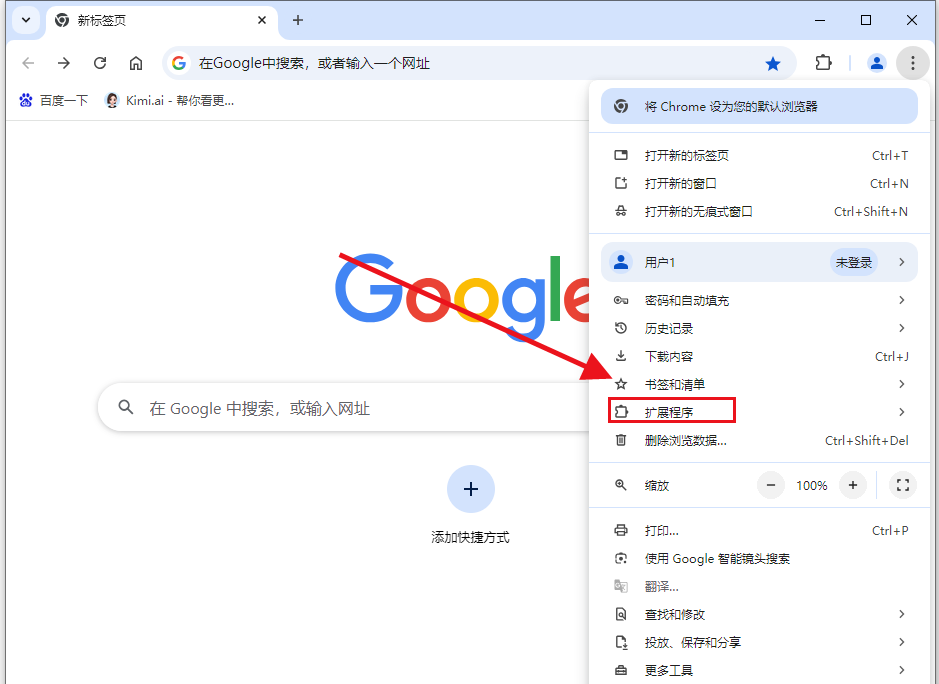Select 打开新的无痕式窗口 menu item

coord(759,211)
